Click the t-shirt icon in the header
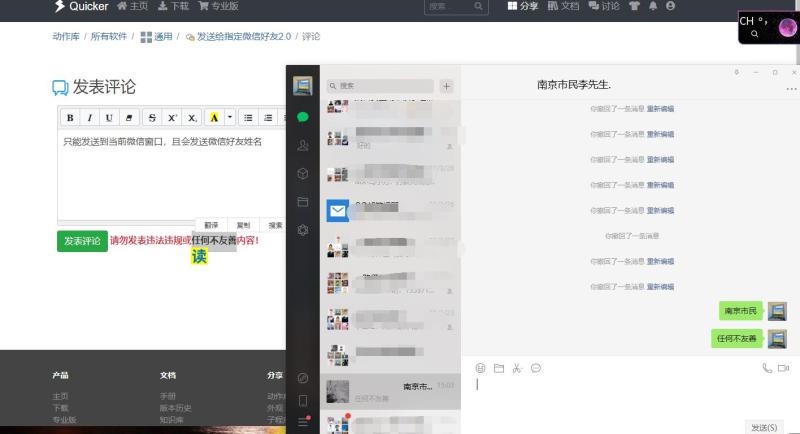 click(x=634, y=6)
